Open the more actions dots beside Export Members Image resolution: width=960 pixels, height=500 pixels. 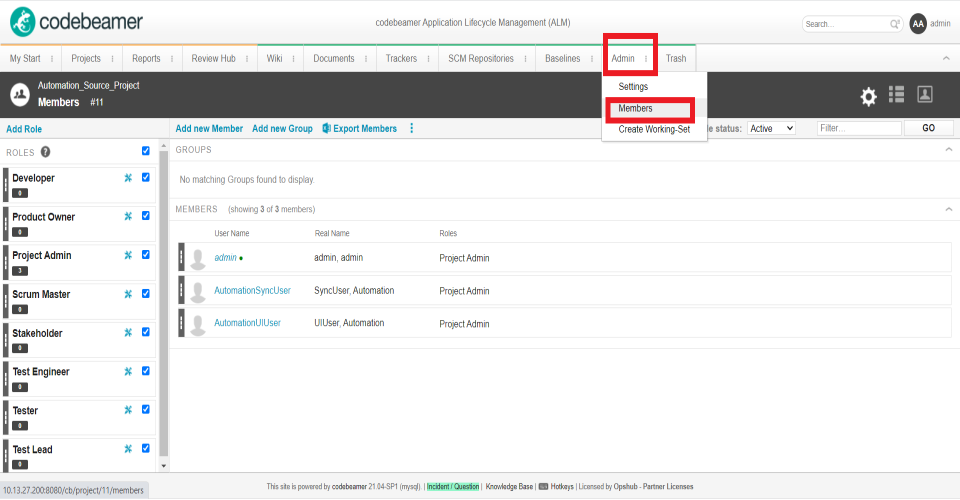pos(411,128)
